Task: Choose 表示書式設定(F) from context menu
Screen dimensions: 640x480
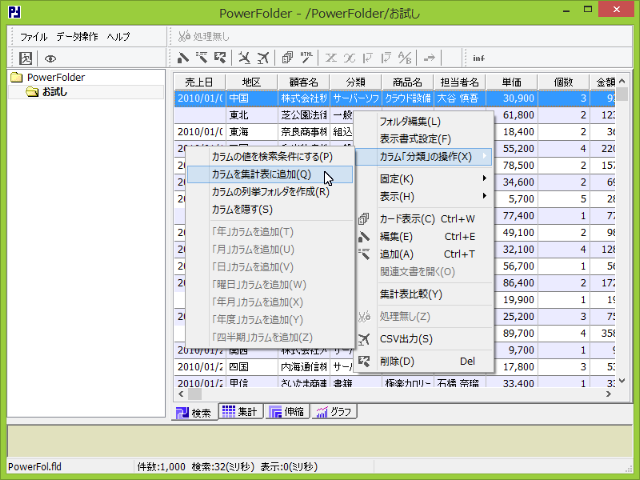Action: [x=424, y=139]
